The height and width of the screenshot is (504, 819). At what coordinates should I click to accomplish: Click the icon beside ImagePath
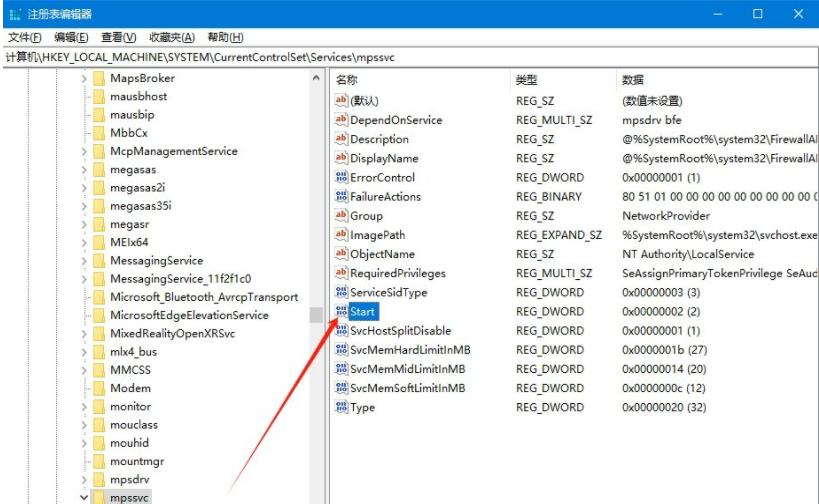point(341,235)
